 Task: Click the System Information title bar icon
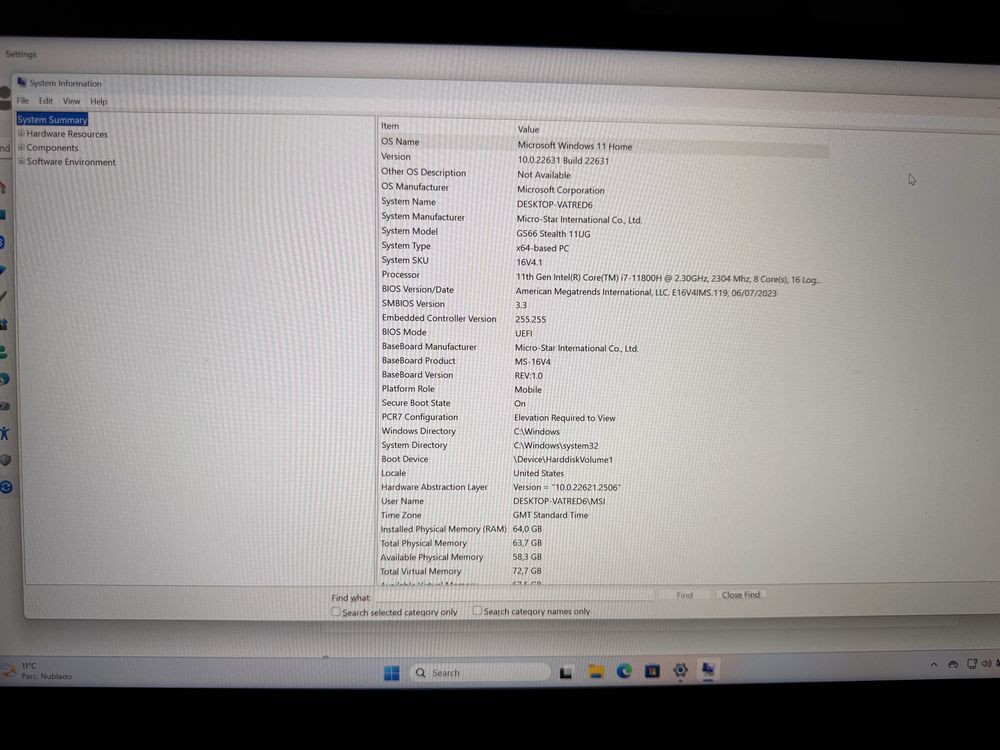pos(22,82)
